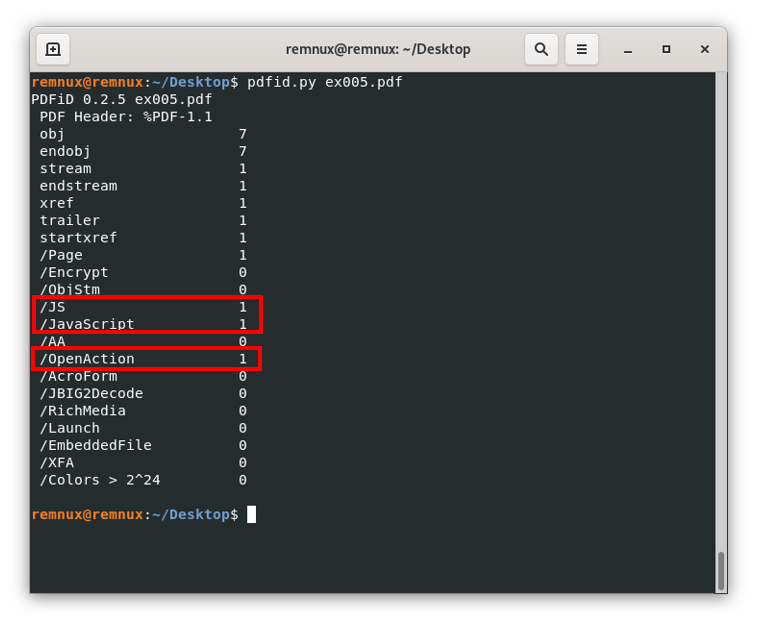This screenshot has width=764, height=624.
Task: Click the terminal scrollbar thumb
Action: point(720,570)
